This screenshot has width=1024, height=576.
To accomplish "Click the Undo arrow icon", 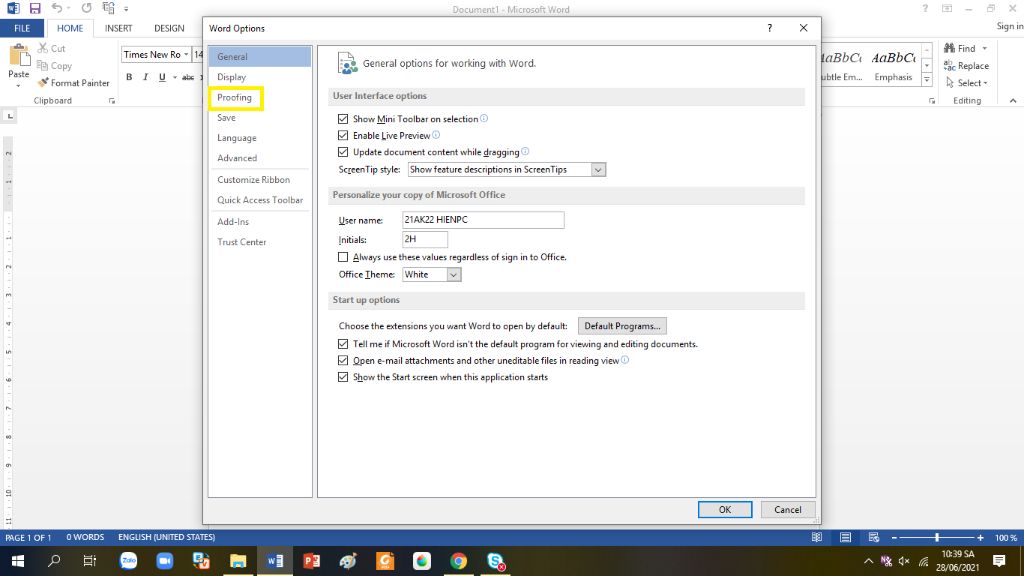I will point(57,8).
